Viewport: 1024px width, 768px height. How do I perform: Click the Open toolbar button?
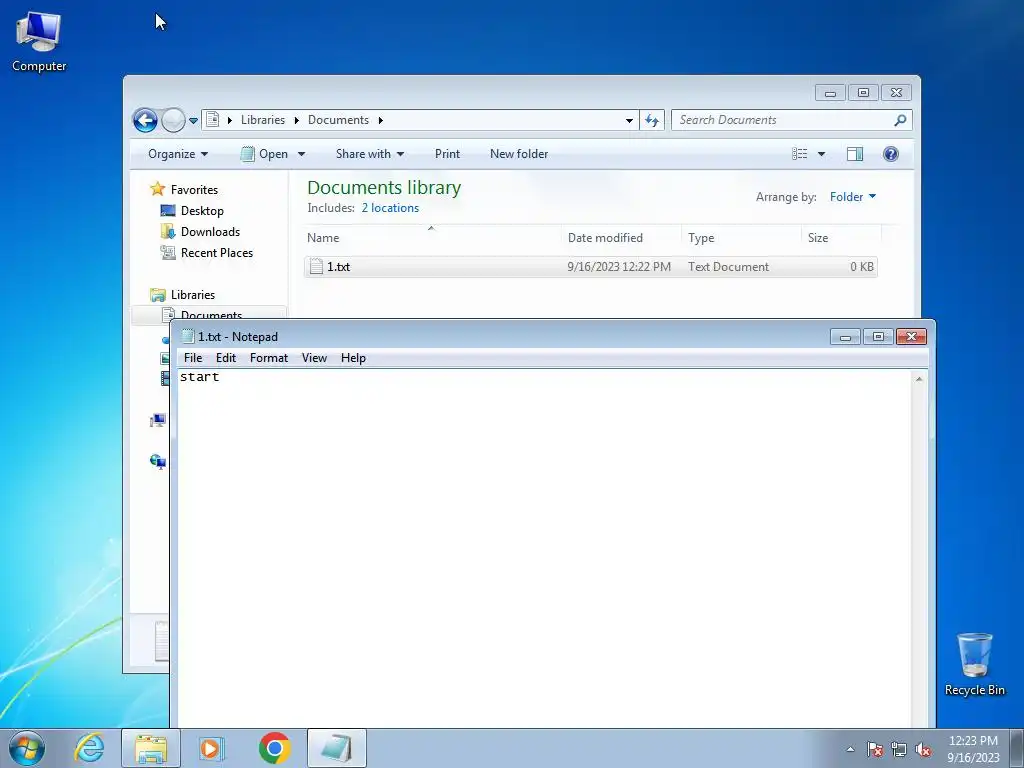pyautogui.click(x=264, y=154)
